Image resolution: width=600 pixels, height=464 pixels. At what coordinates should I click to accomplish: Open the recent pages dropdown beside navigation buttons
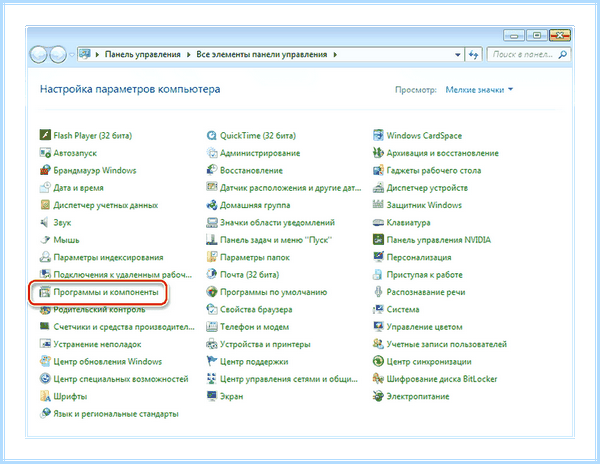tap(72, 55)
